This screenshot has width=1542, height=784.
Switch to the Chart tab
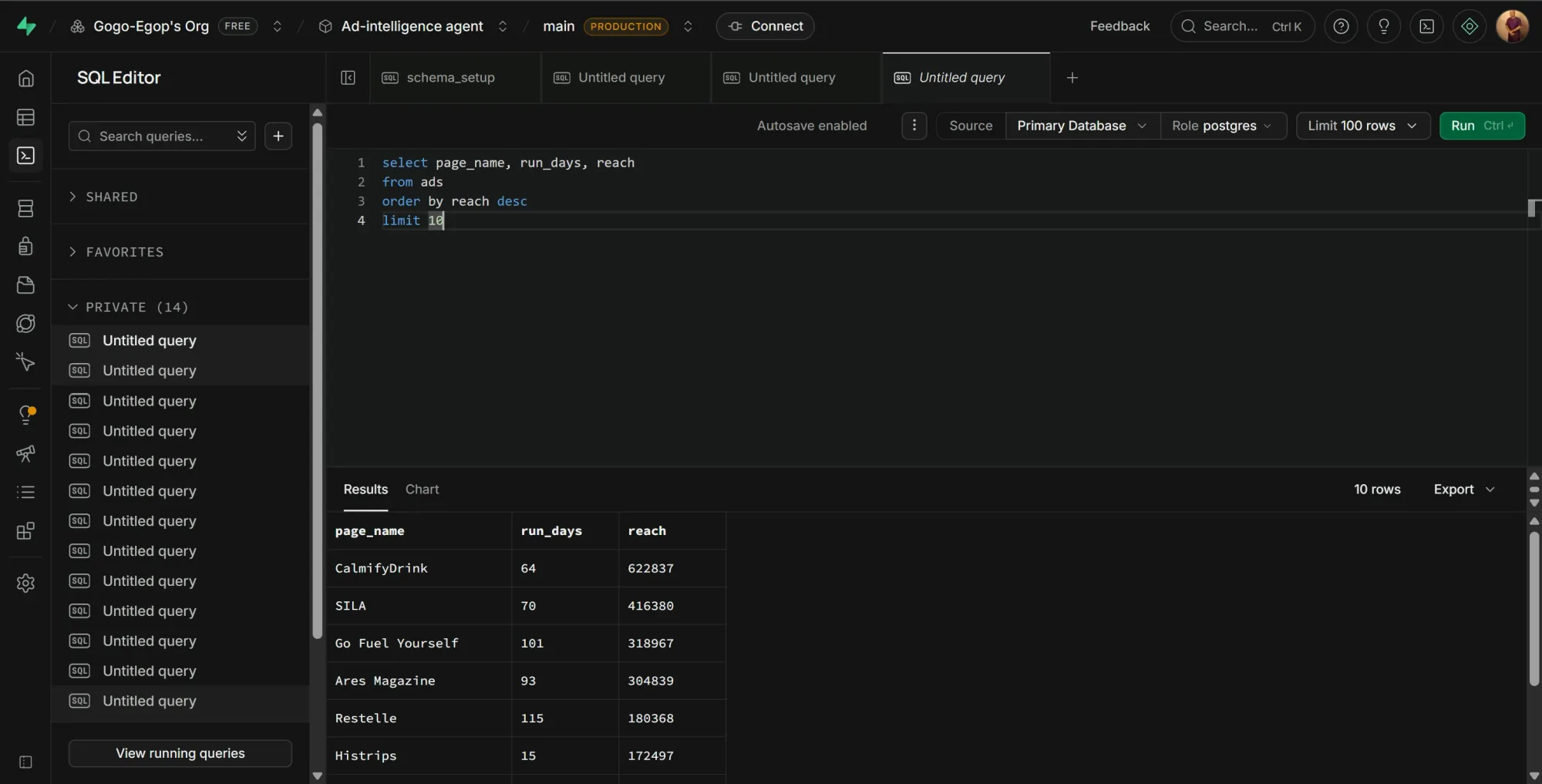point(422,490)
